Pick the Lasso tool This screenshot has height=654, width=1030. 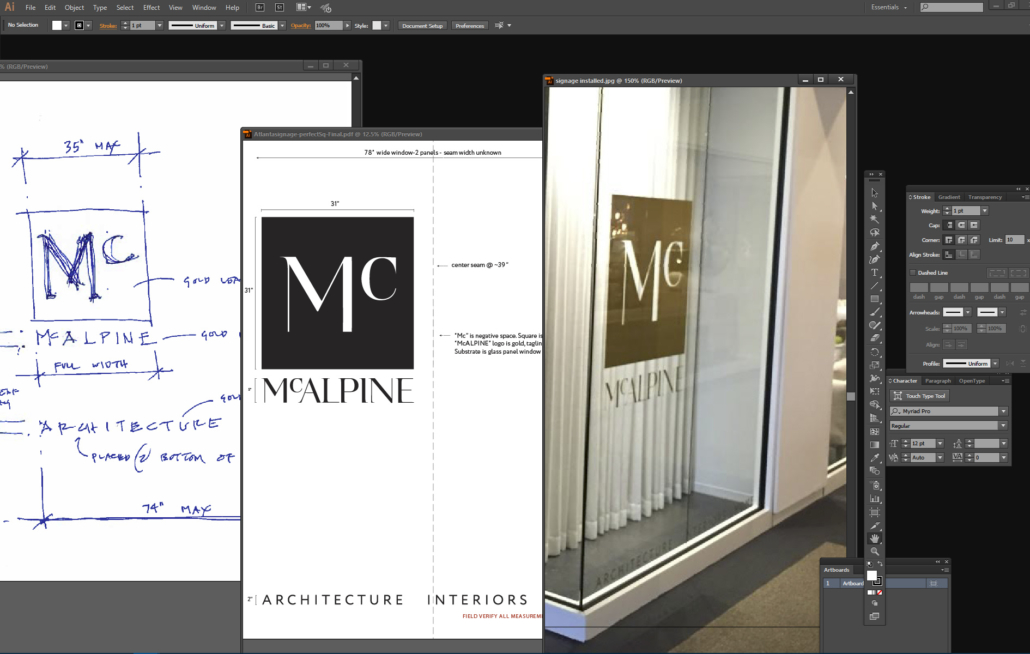[x=874, y=232]
